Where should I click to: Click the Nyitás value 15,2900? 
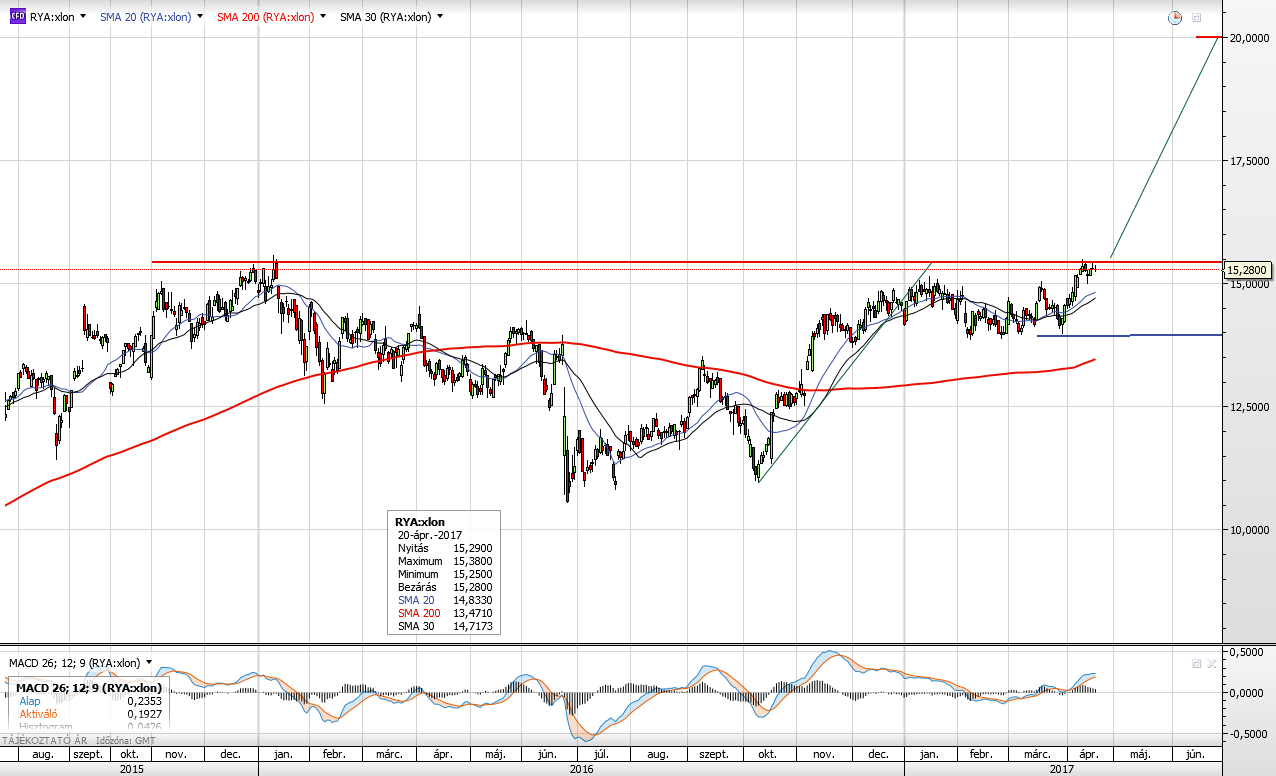coord(473,548)
